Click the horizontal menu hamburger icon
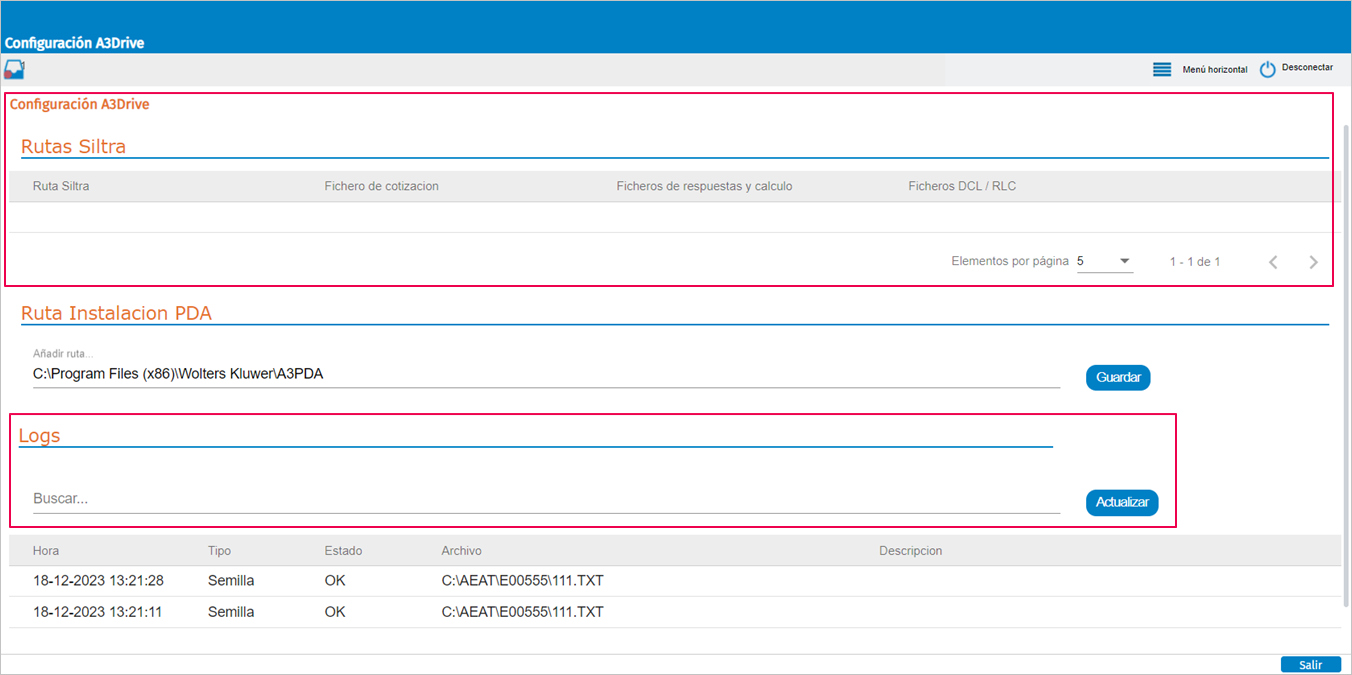The width and height of the screenshot is (1352, 675). (1162, 70)
